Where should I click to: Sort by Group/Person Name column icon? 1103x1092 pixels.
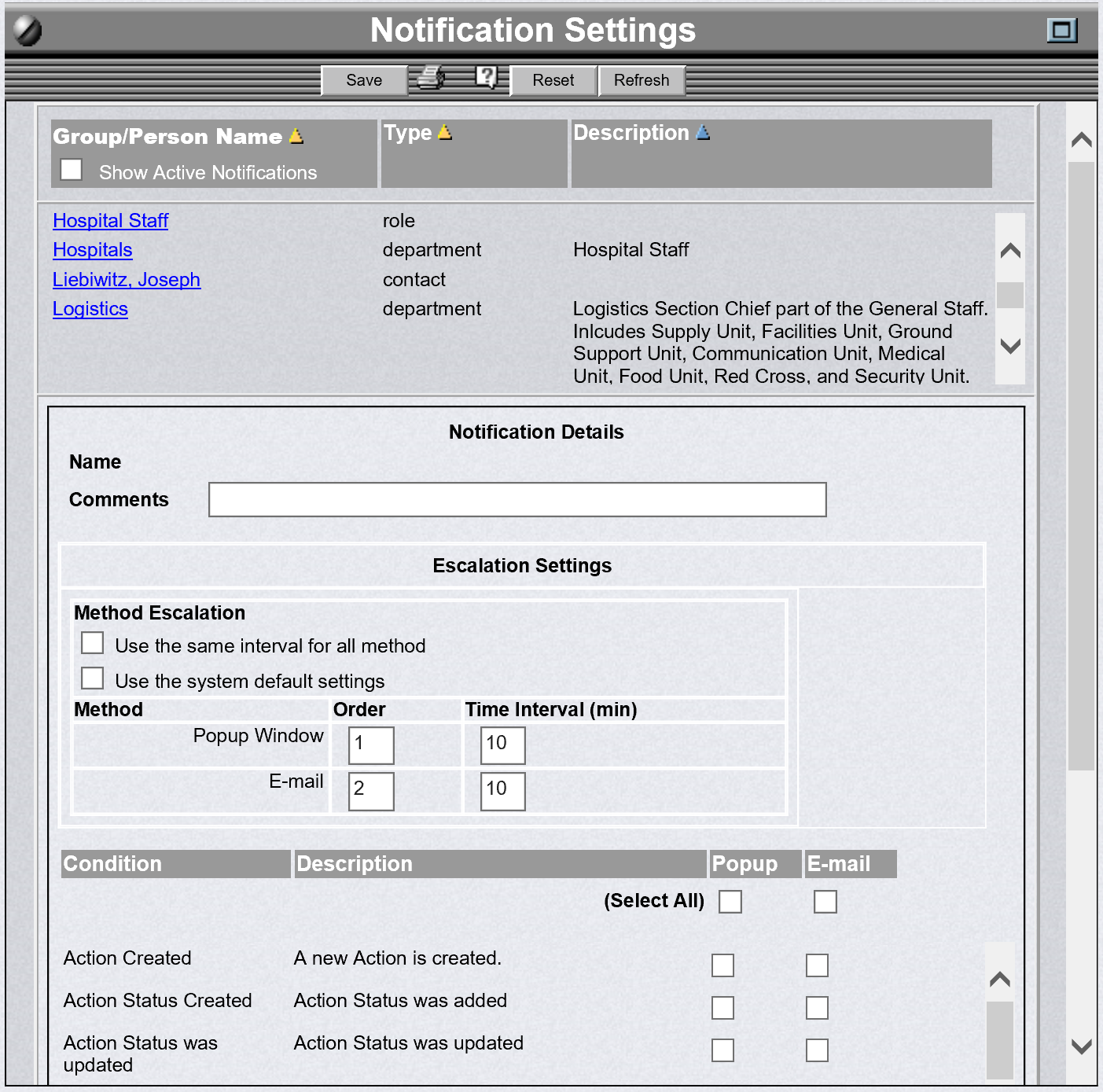tap(296, 136)
